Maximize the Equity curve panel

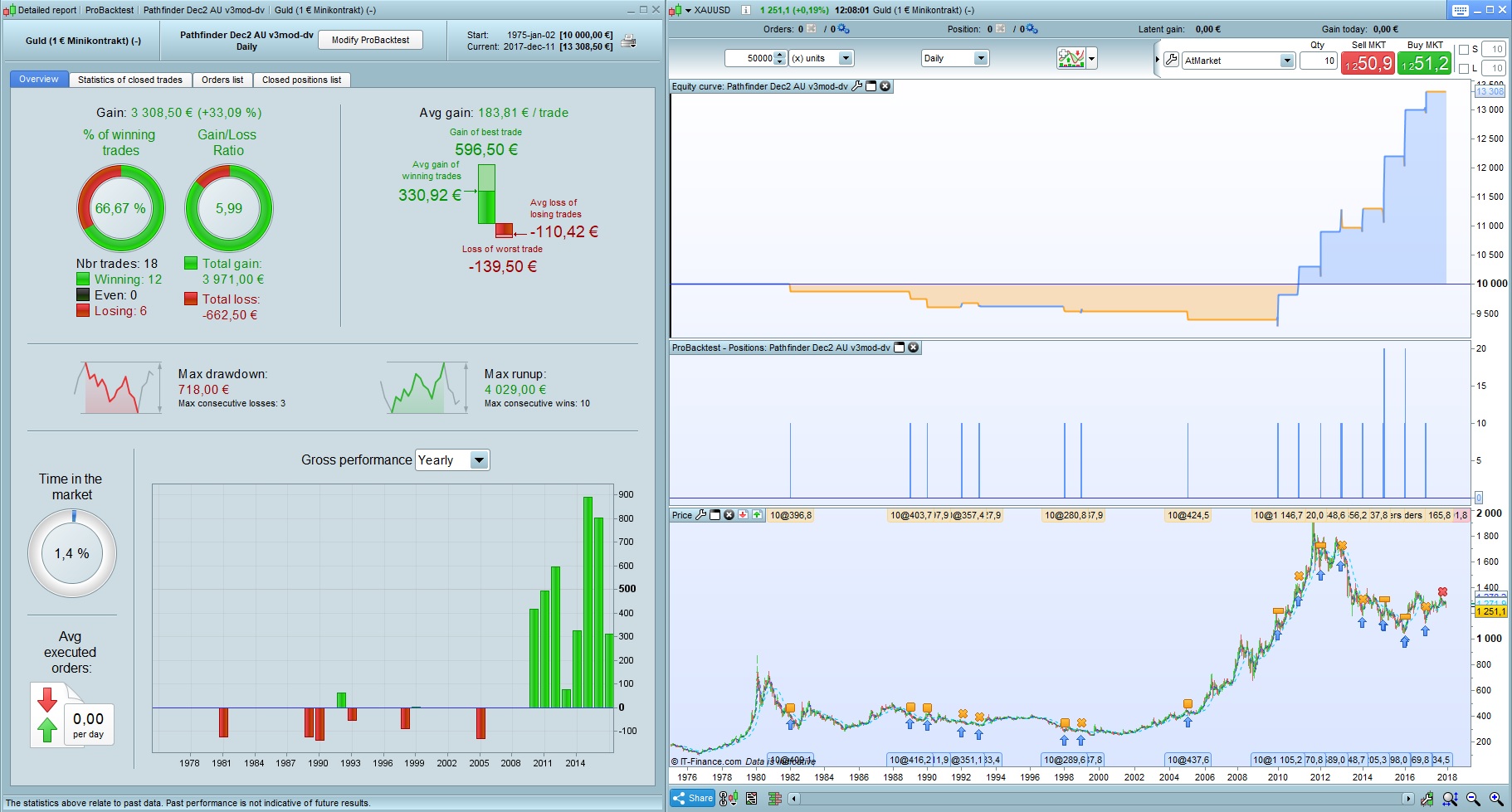pos(871,86)
